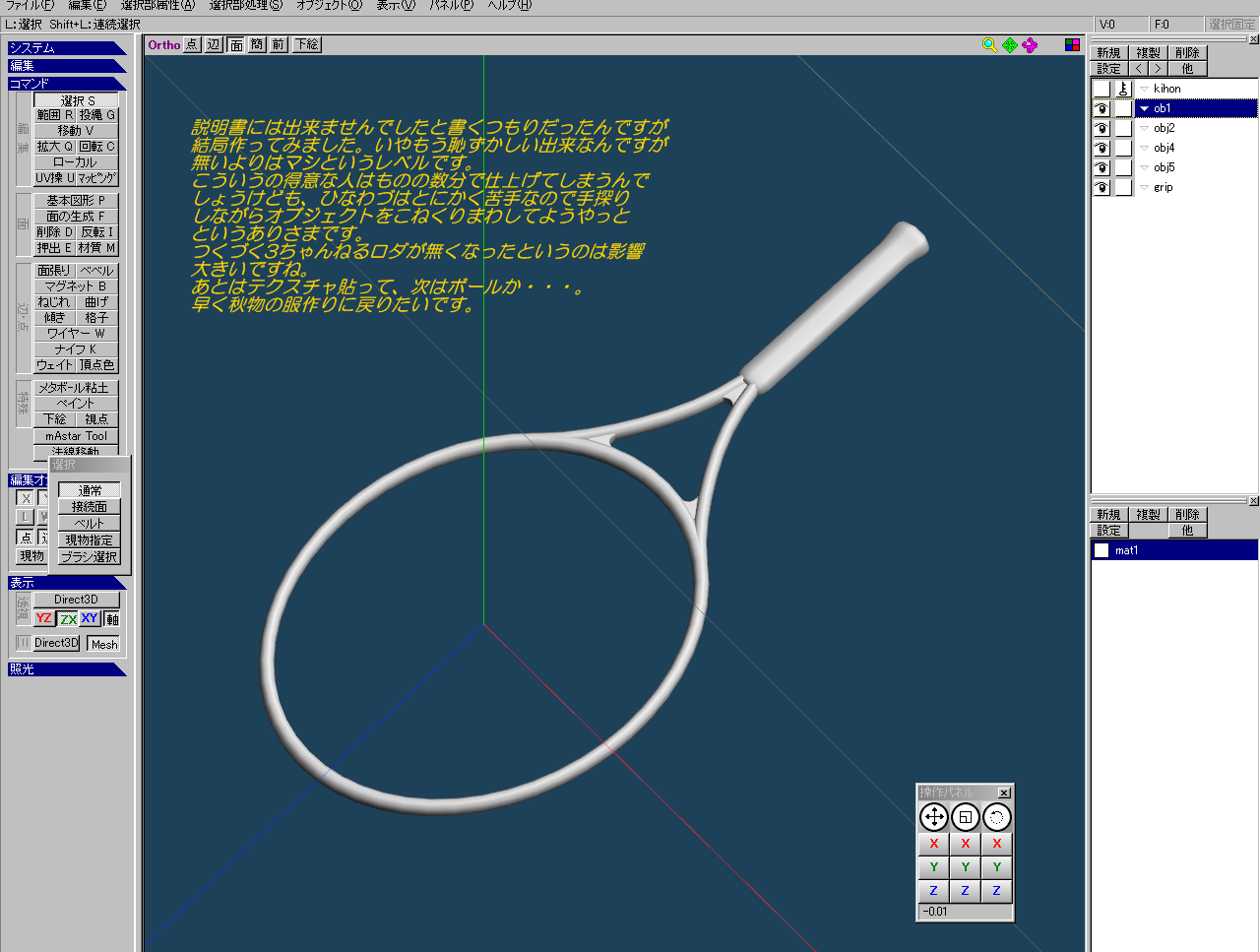Click the scale icon in 操作パネル
The height and width of the screenshot is (952, 1260).
pyautogui.click(x=965, y=817)
